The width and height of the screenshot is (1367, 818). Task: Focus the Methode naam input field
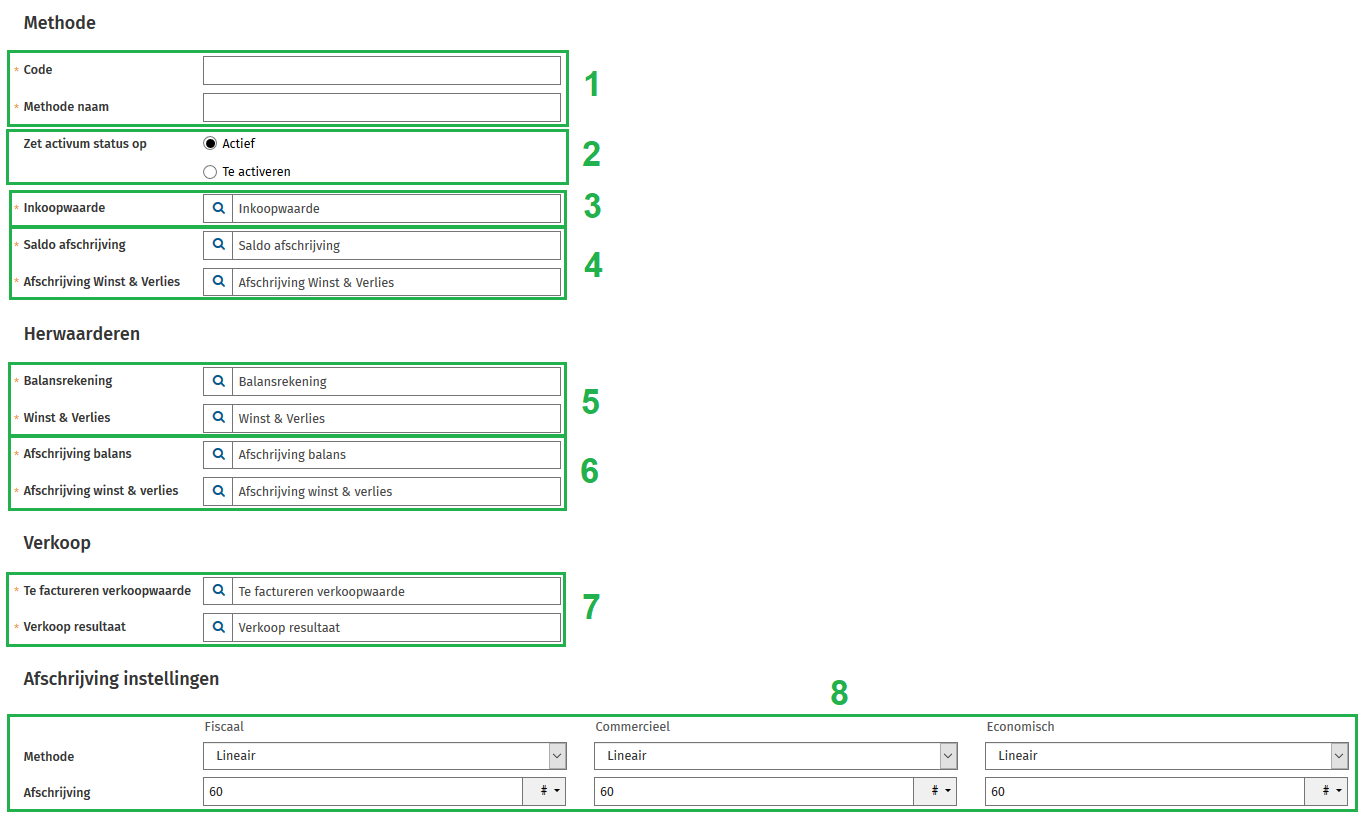[381, 107]
